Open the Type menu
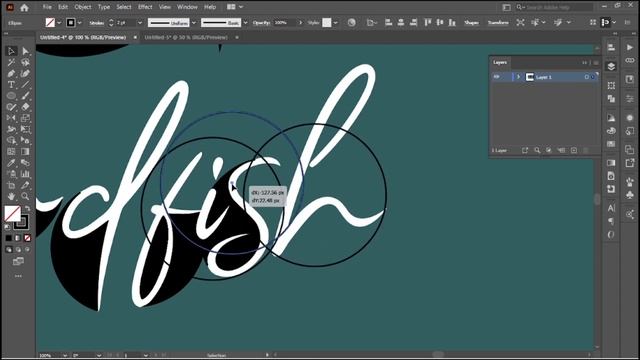 pos(104,7)
